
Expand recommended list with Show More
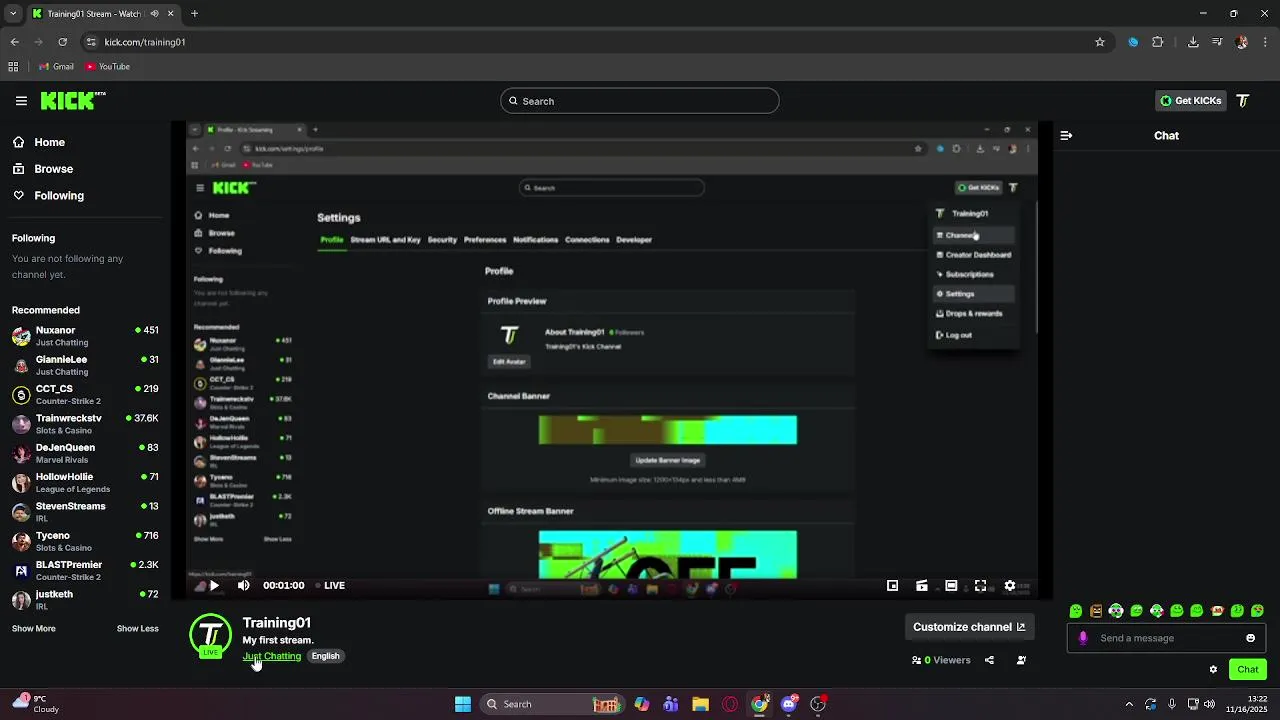point(34,629)
